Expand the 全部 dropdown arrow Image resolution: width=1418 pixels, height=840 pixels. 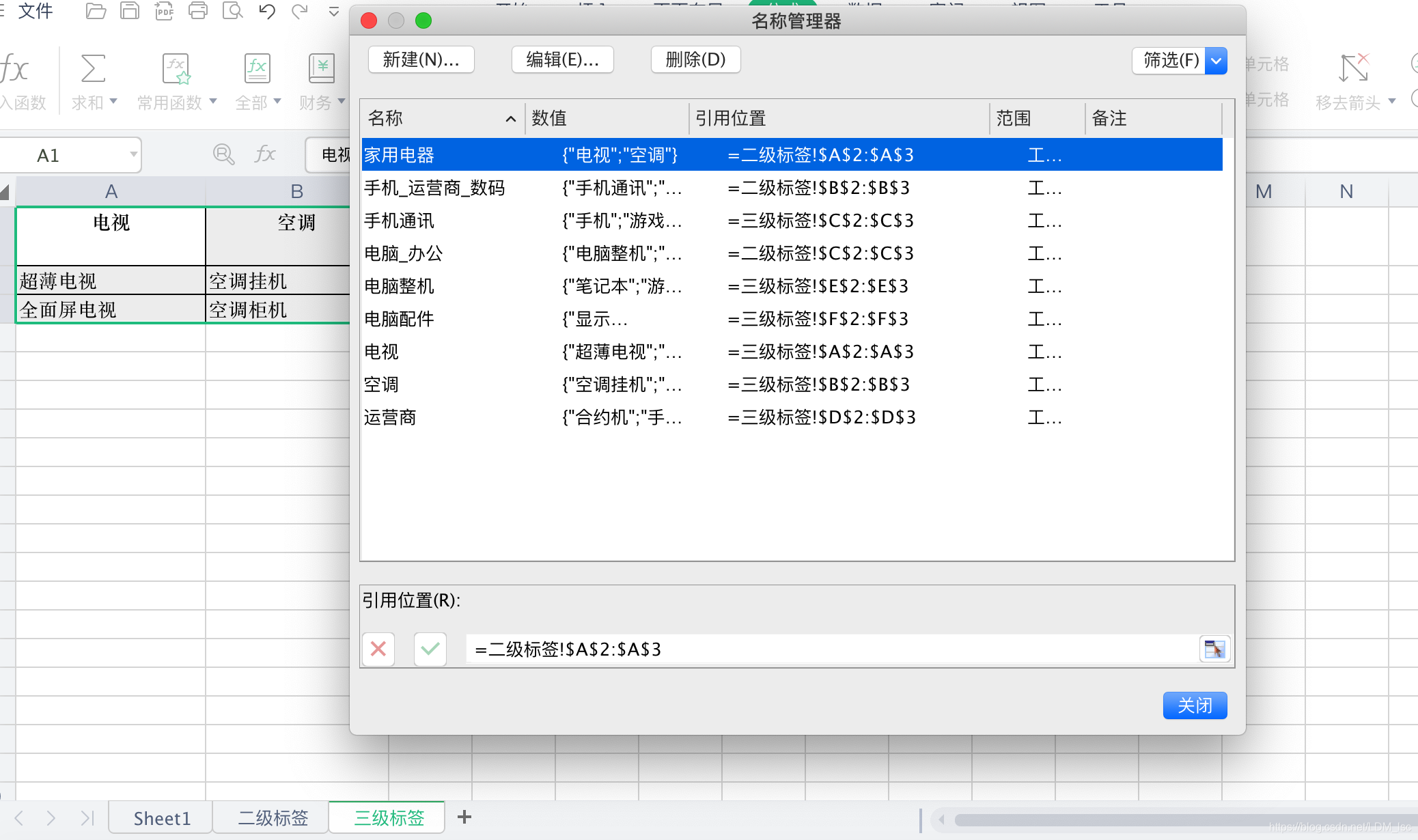coord(277,102)
